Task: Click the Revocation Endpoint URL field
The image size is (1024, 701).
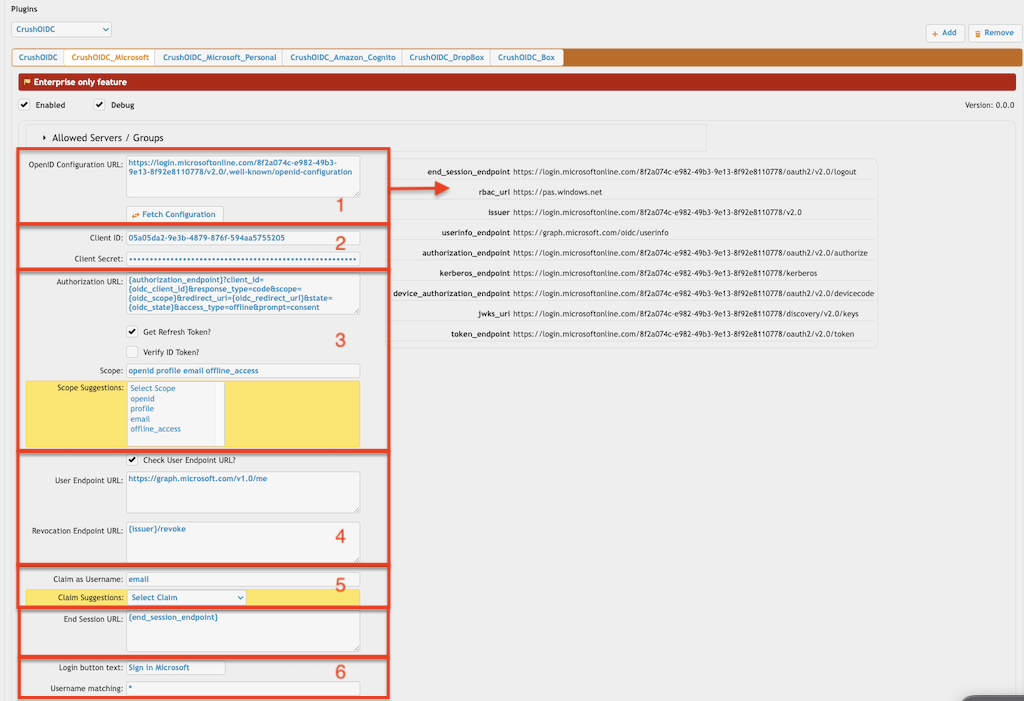Action: [x=243, y=542]
